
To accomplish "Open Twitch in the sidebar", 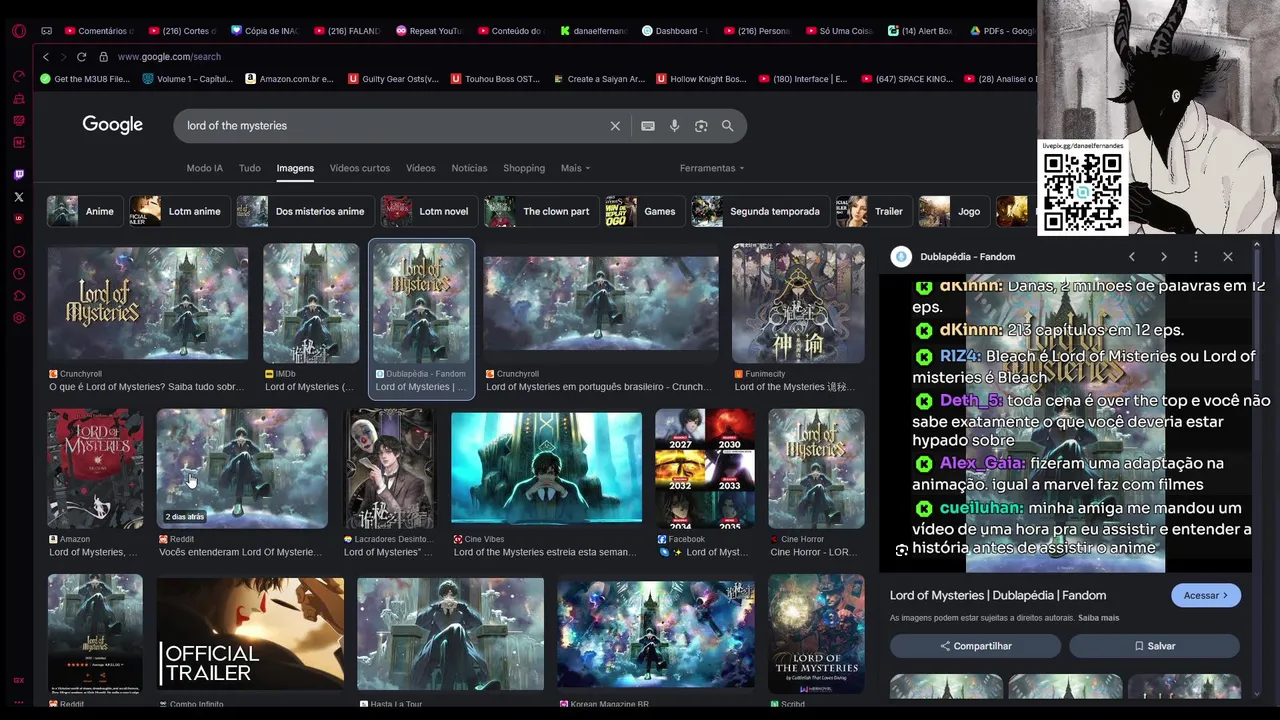I will (x=18, y=175).
